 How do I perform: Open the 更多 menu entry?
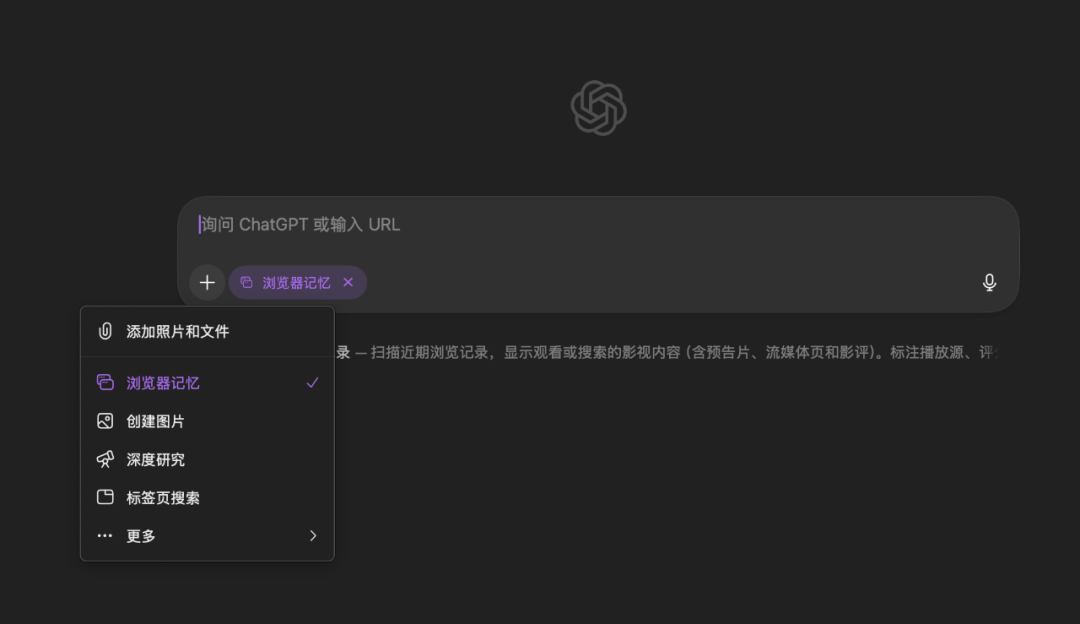coord(141,536)
